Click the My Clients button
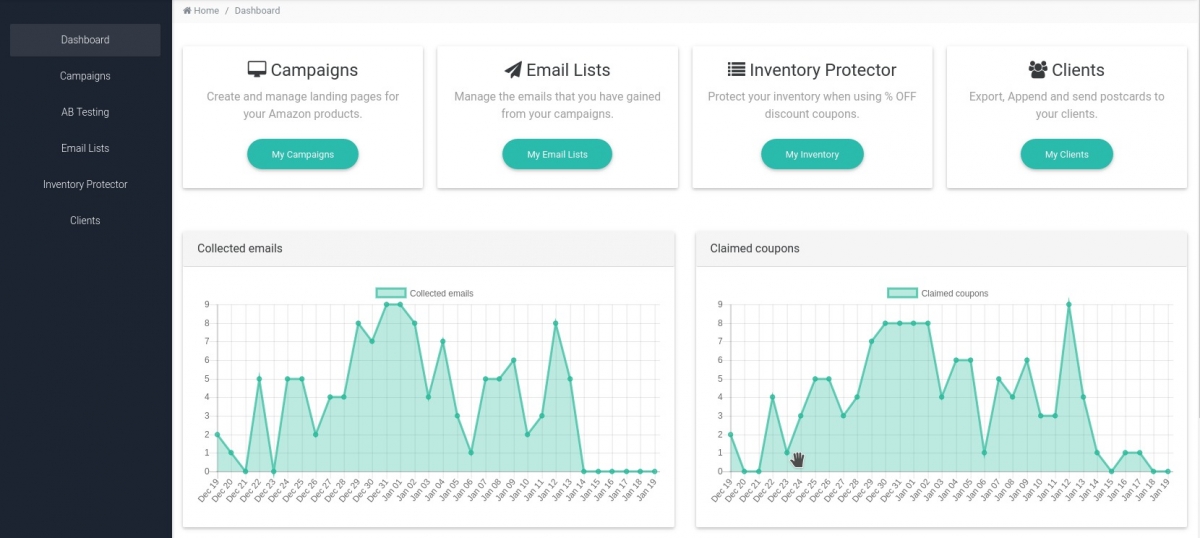Image resolution: width=1200 pixels, height=538 pixels. [1066, 155]
